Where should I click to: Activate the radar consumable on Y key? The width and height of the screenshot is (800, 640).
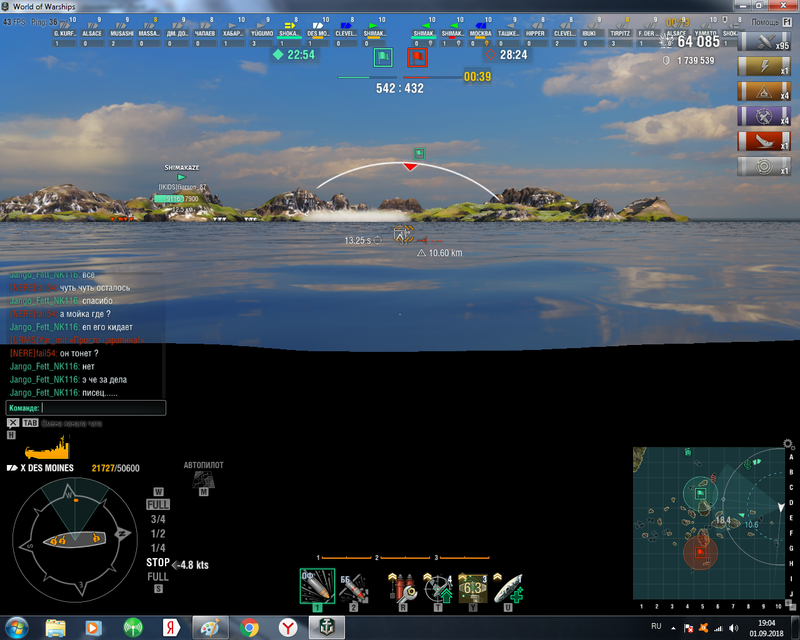pyautogui.click(x=472, y=586)
